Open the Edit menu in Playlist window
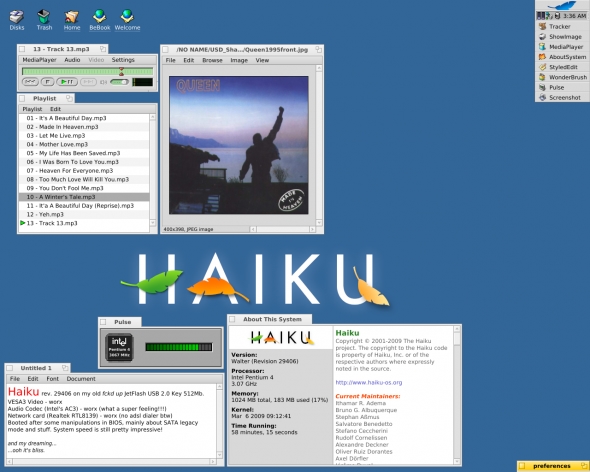 tap(55, 109)
